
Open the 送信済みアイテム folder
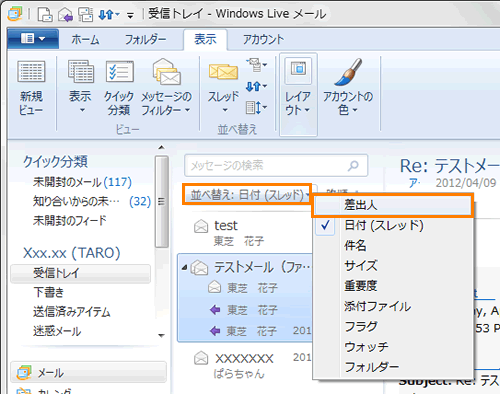(x=72, y=312)
